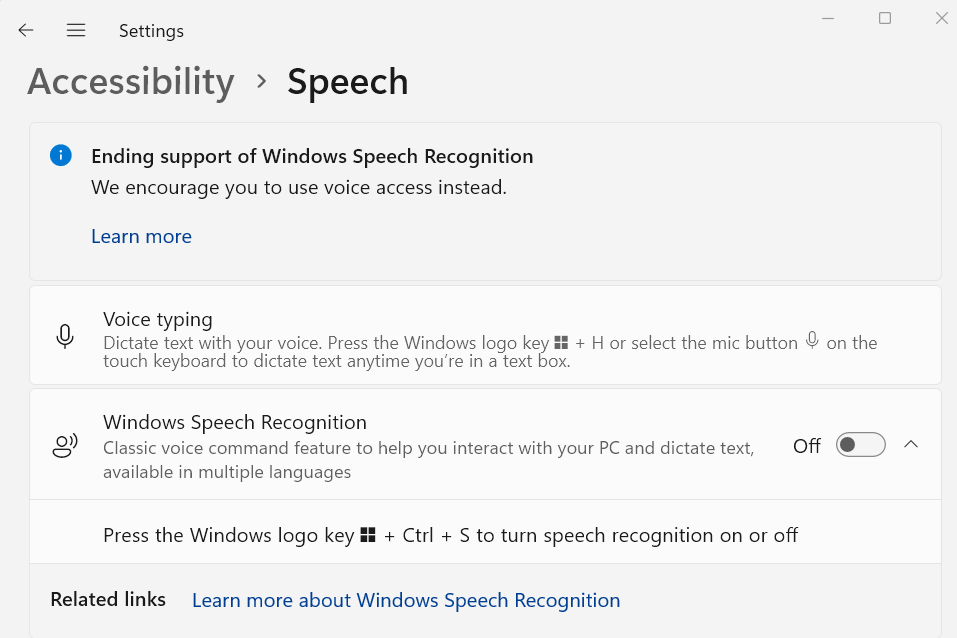Navigate to Accessibility in the breadcrumb
Viewport: 957px width, 638px height.
[x=131, y=81]
